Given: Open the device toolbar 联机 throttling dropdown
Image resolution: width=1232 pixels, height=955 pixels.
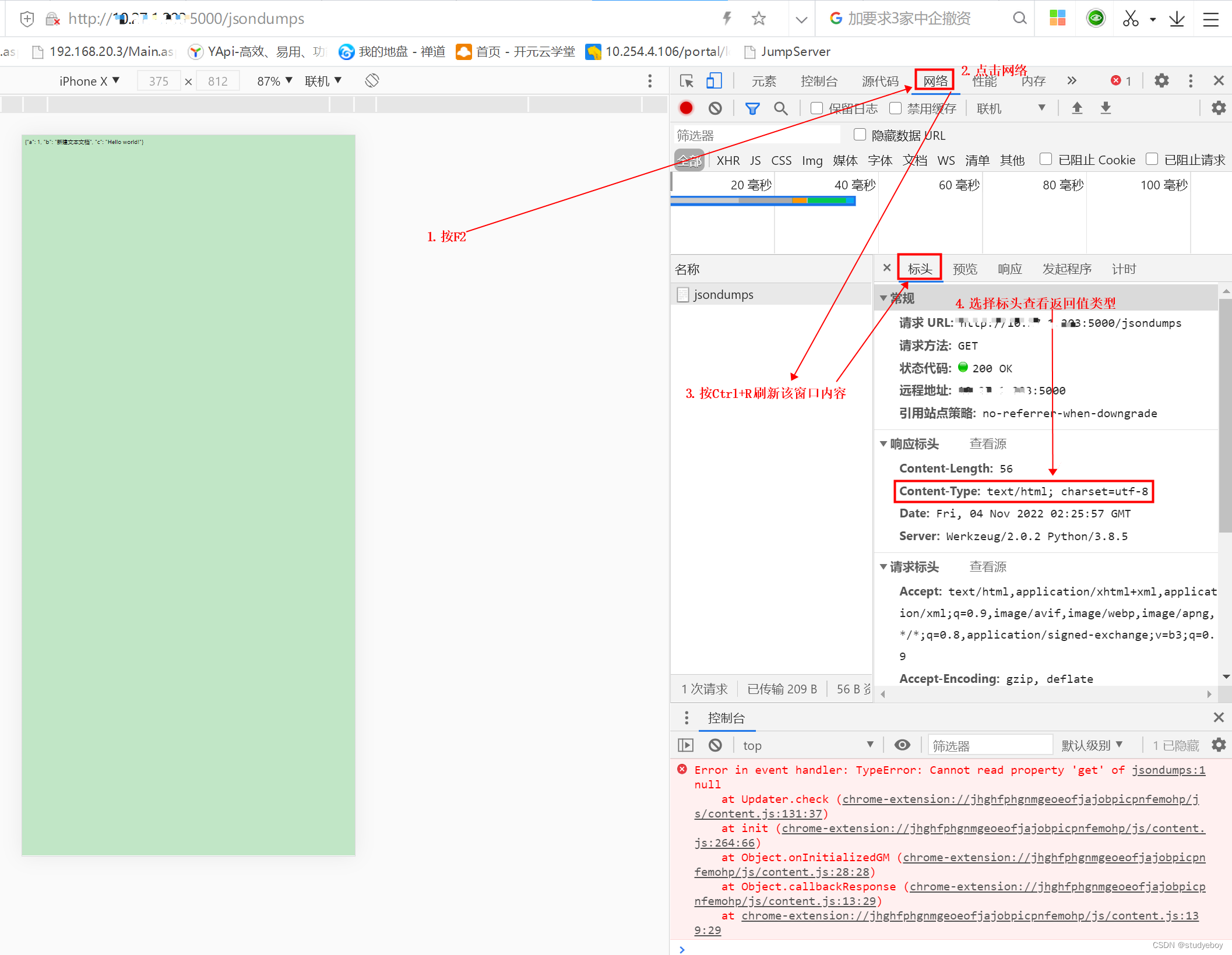Looking at the screenshot, I should tap(323, 81).
